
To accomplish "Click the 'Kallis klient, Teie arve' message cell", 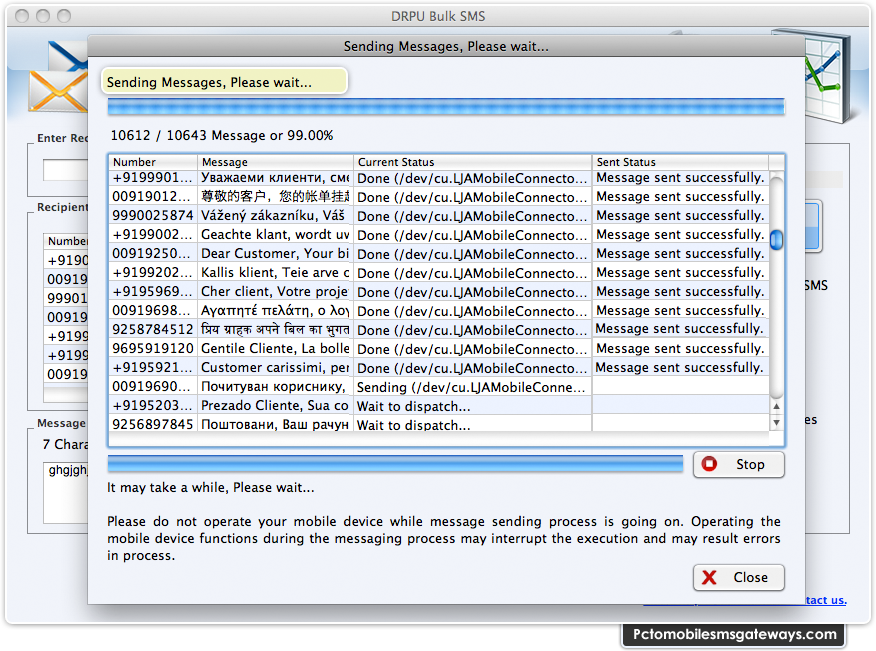I will coord(275,273).
